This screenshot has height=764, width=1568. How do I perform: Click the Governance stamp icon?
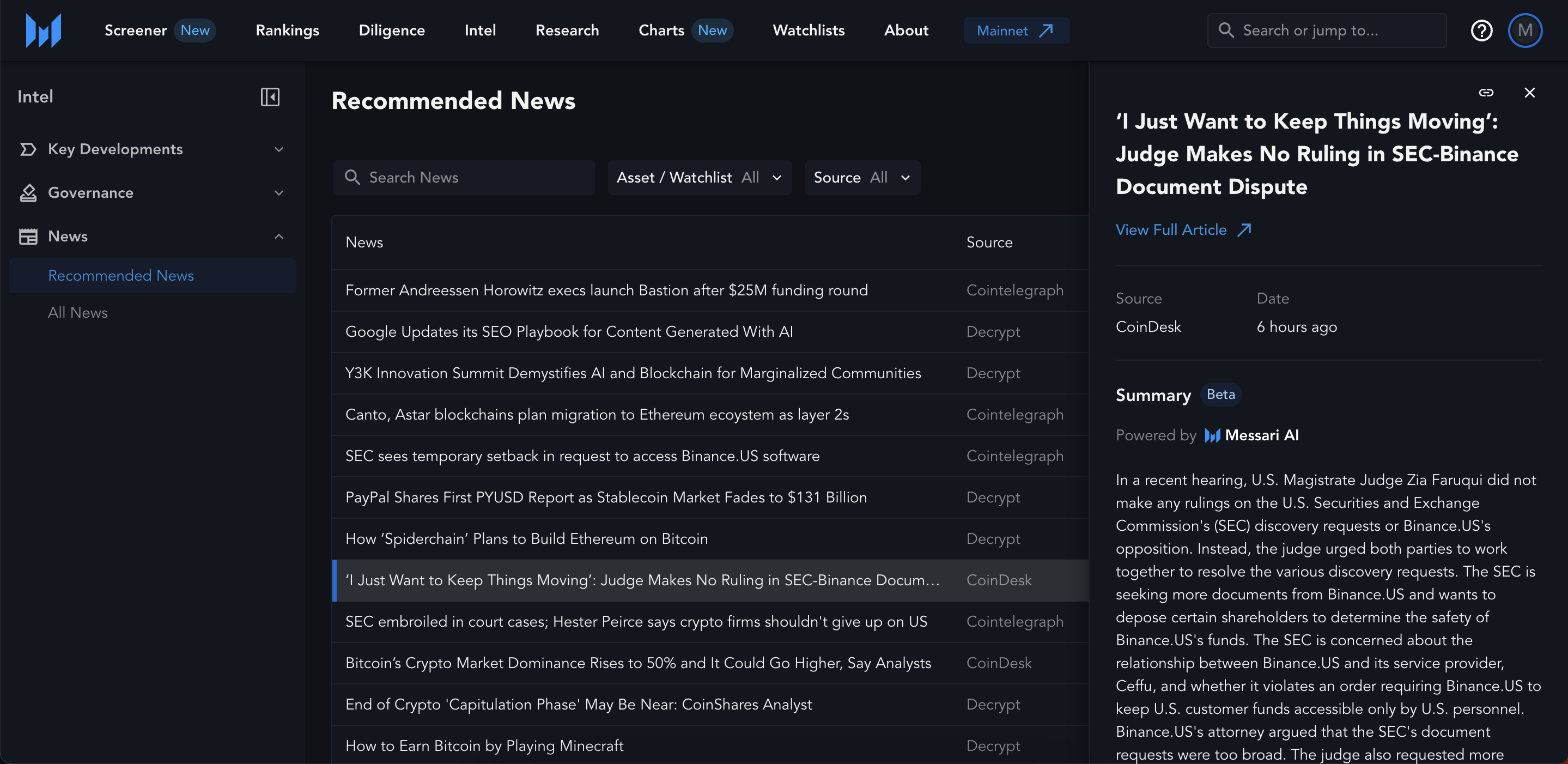point(28,193)
